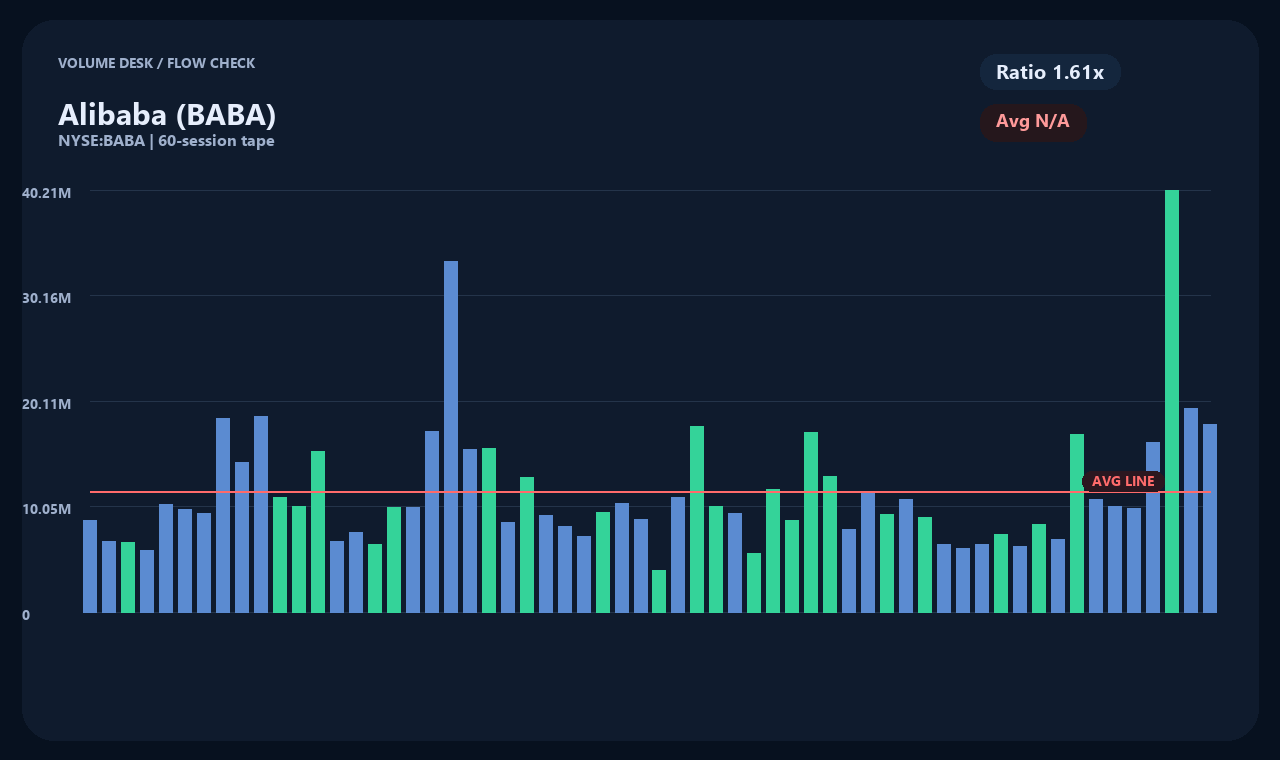The image size is (1280, 760).
Task: Click the VOLUME DESK / FLOW CHECK header
Action: tap(156, 63)
